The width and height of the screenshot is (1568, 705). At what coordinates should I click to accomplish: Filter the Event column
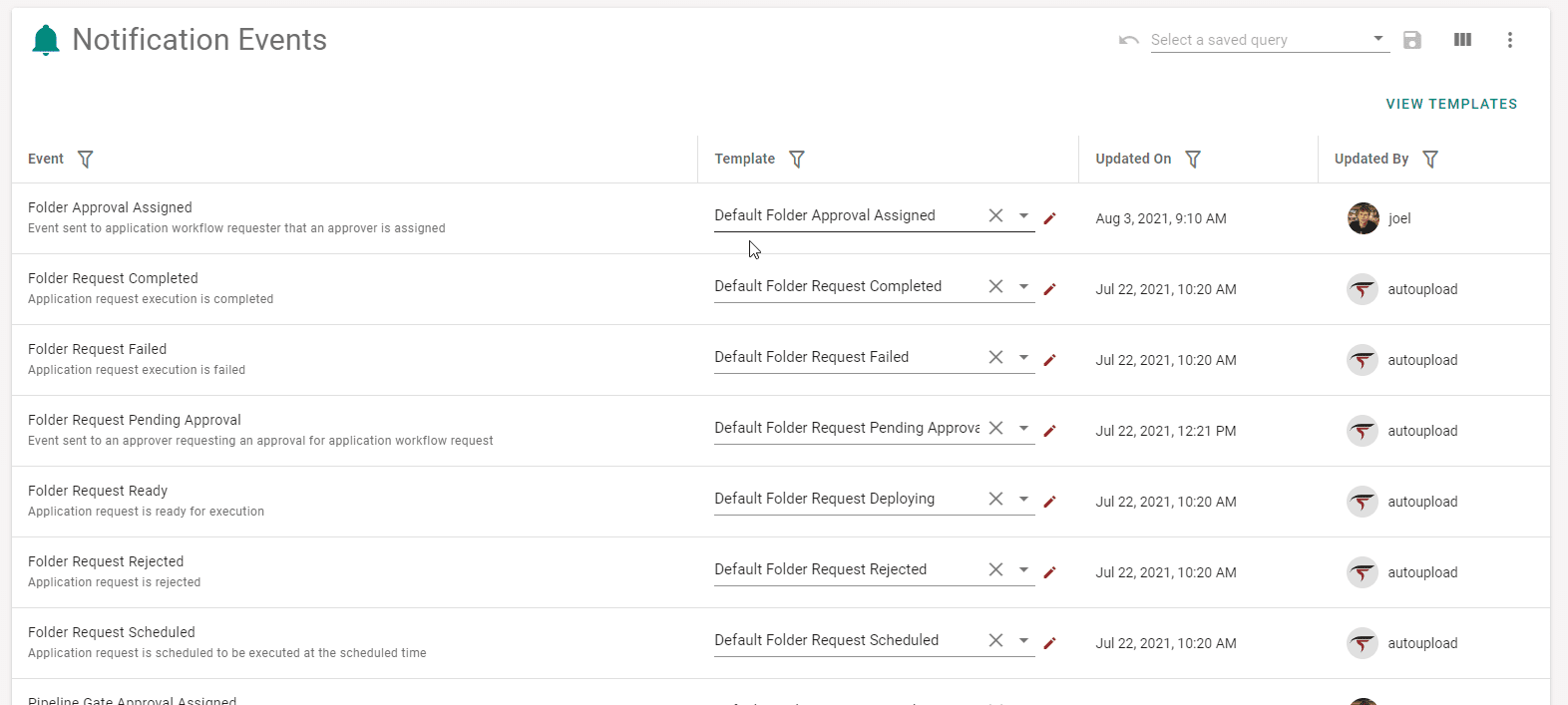(86, 160)
